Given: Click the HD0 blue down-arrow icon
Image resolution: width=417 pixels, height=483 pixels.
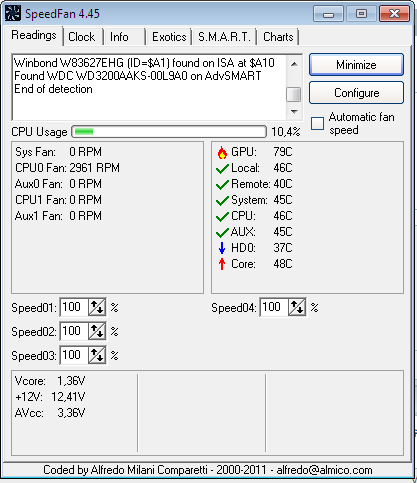Looking at the screenshot, I should (222, 248).
